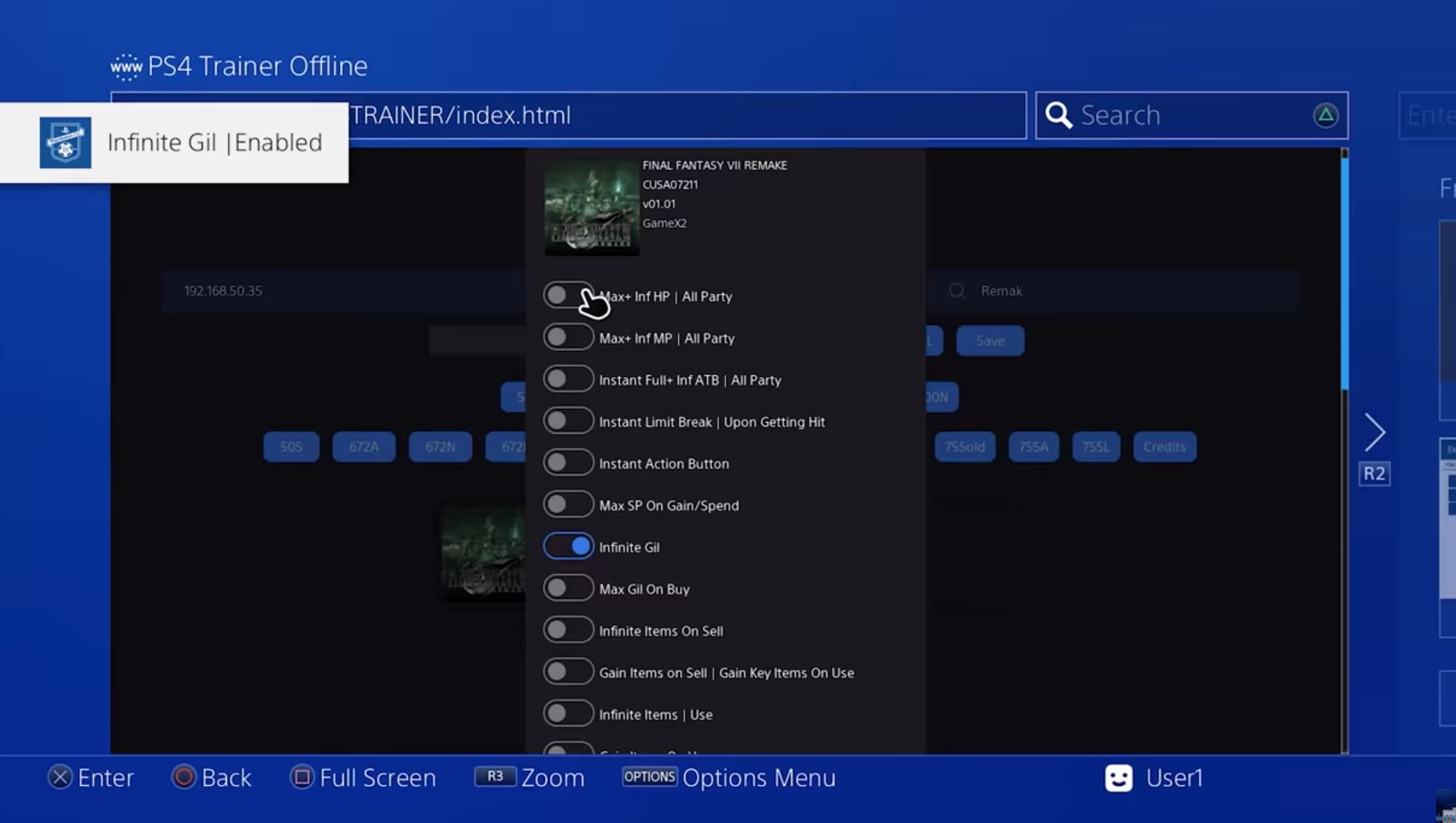
Task: Click the GameX2 author text
Action: 665,223
